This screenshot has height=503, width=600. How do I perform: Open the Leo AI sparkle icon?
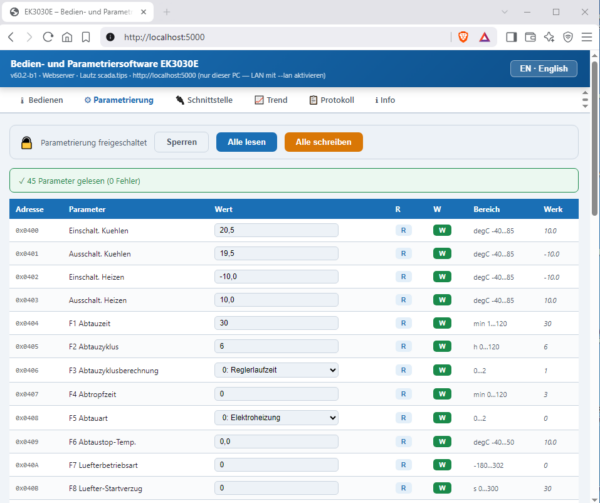(549, 37)
